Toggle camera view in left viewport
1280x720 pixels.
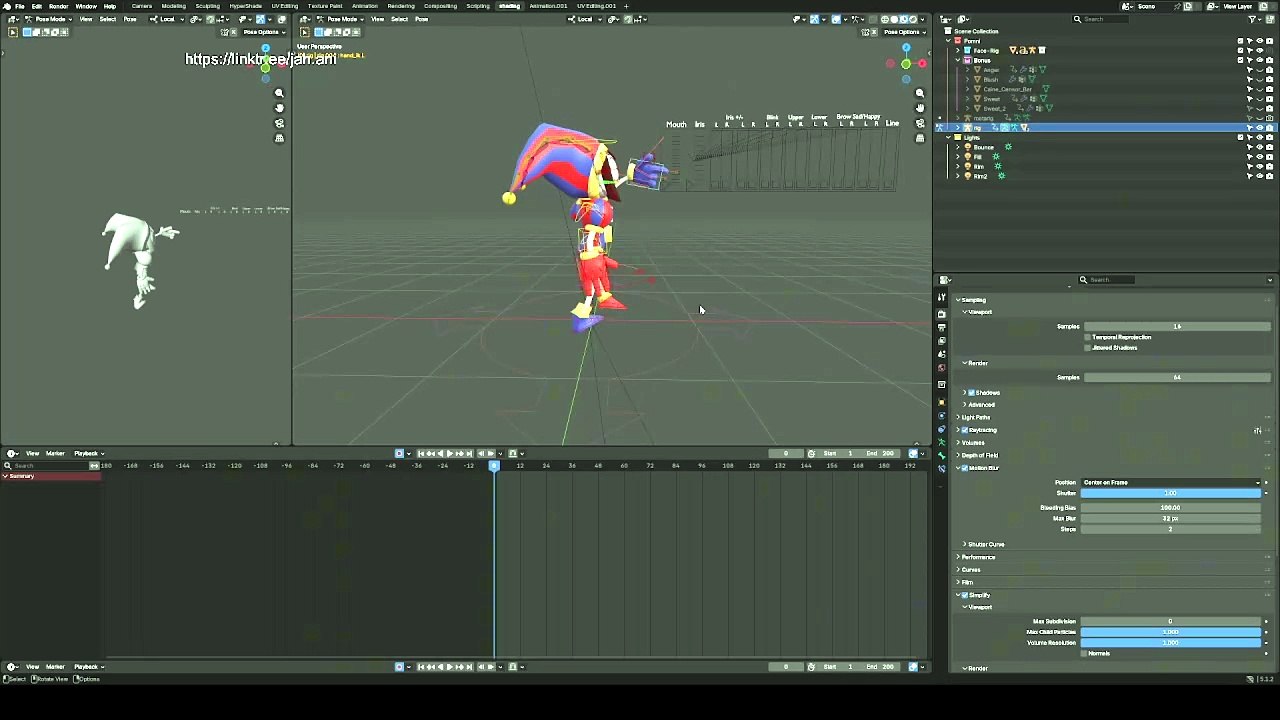(279, 123)
